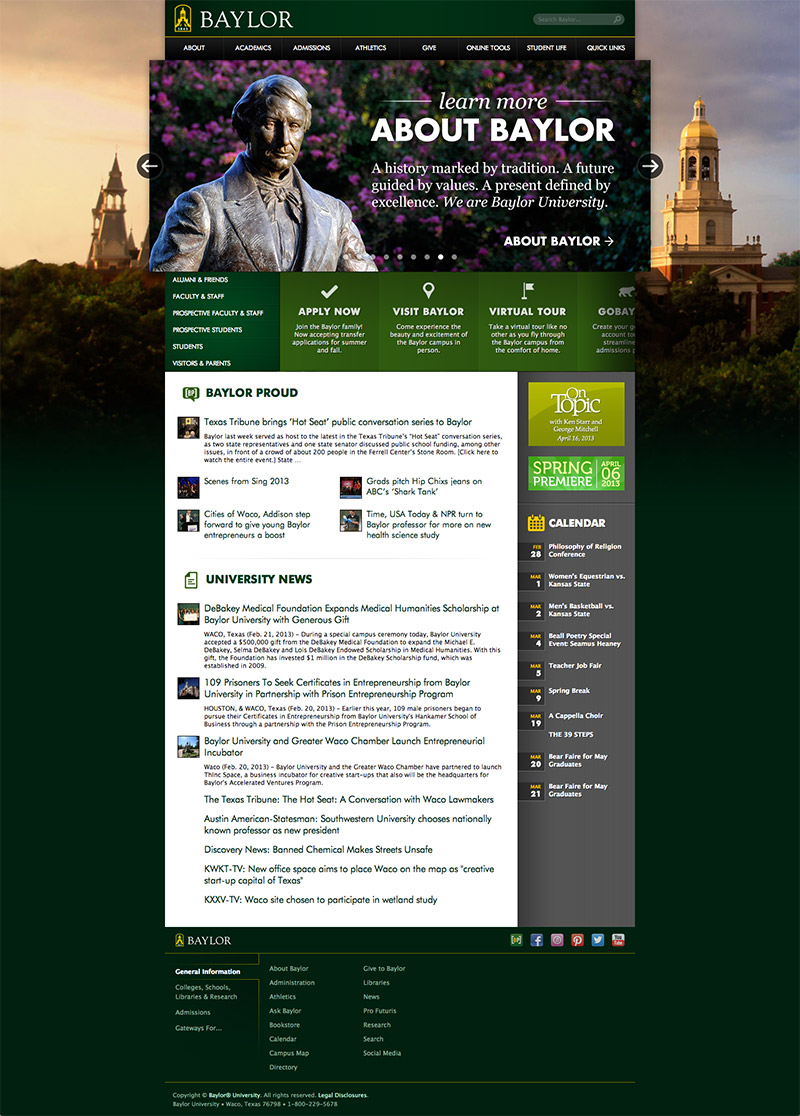This screenshot has height=1116, width=800.
Task: Click the Apply Now checkmark icon
Action: pyautogui.click(x=329, y=290)
